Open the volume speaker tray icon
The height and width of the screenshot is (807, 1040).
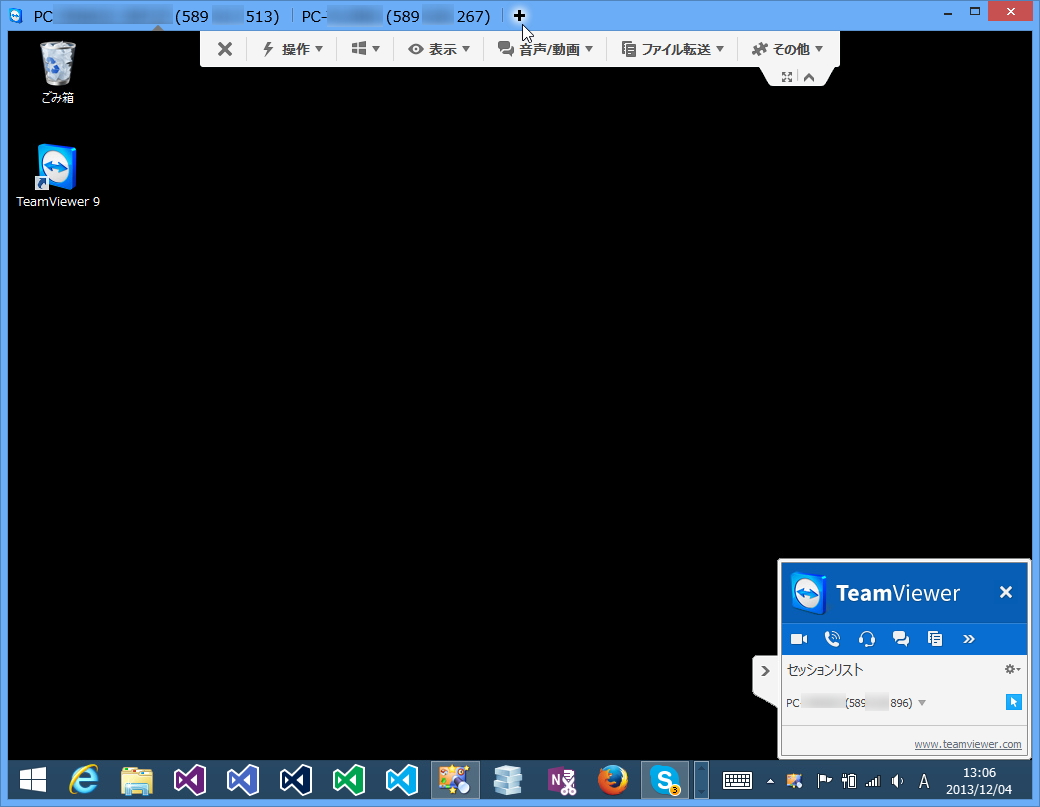[897, 781]
